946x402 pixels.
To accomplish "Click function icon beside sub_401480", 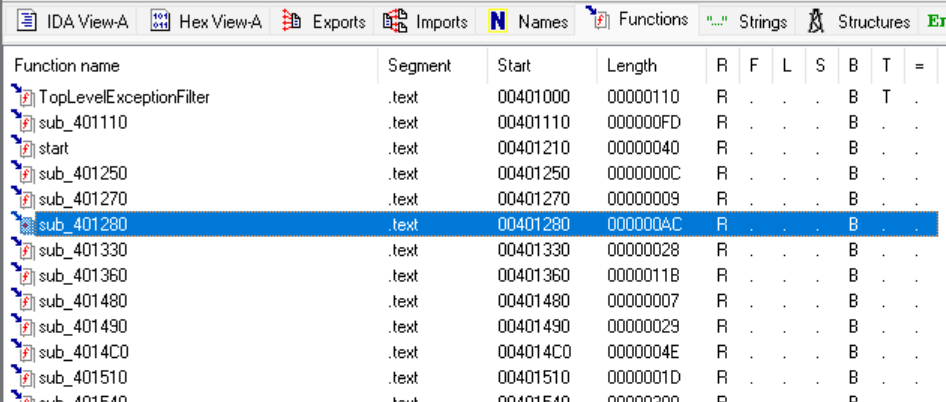I will [23, 299].
